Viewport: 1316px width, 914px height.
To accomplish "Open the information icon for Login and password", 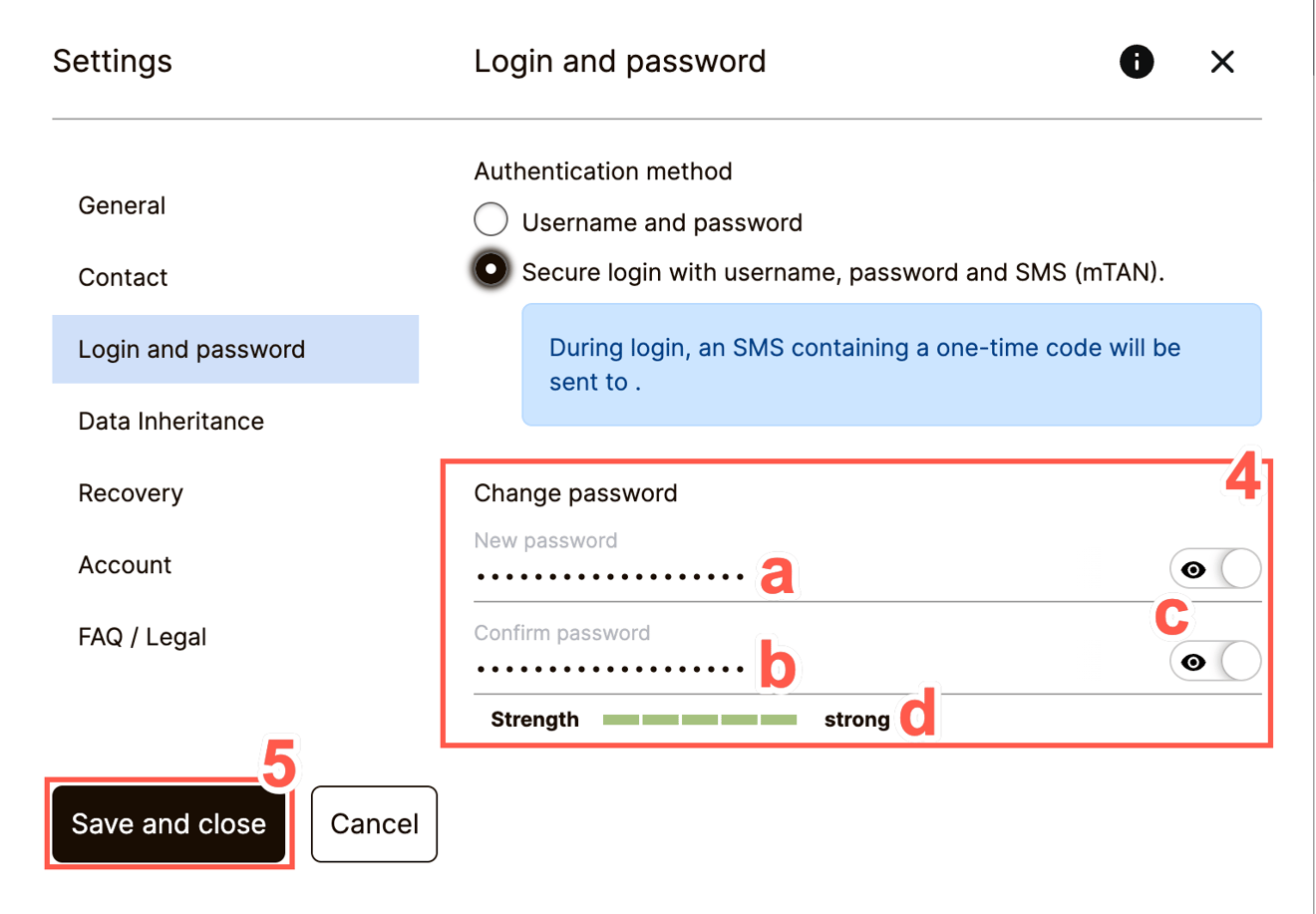I will pos(1136,62).
